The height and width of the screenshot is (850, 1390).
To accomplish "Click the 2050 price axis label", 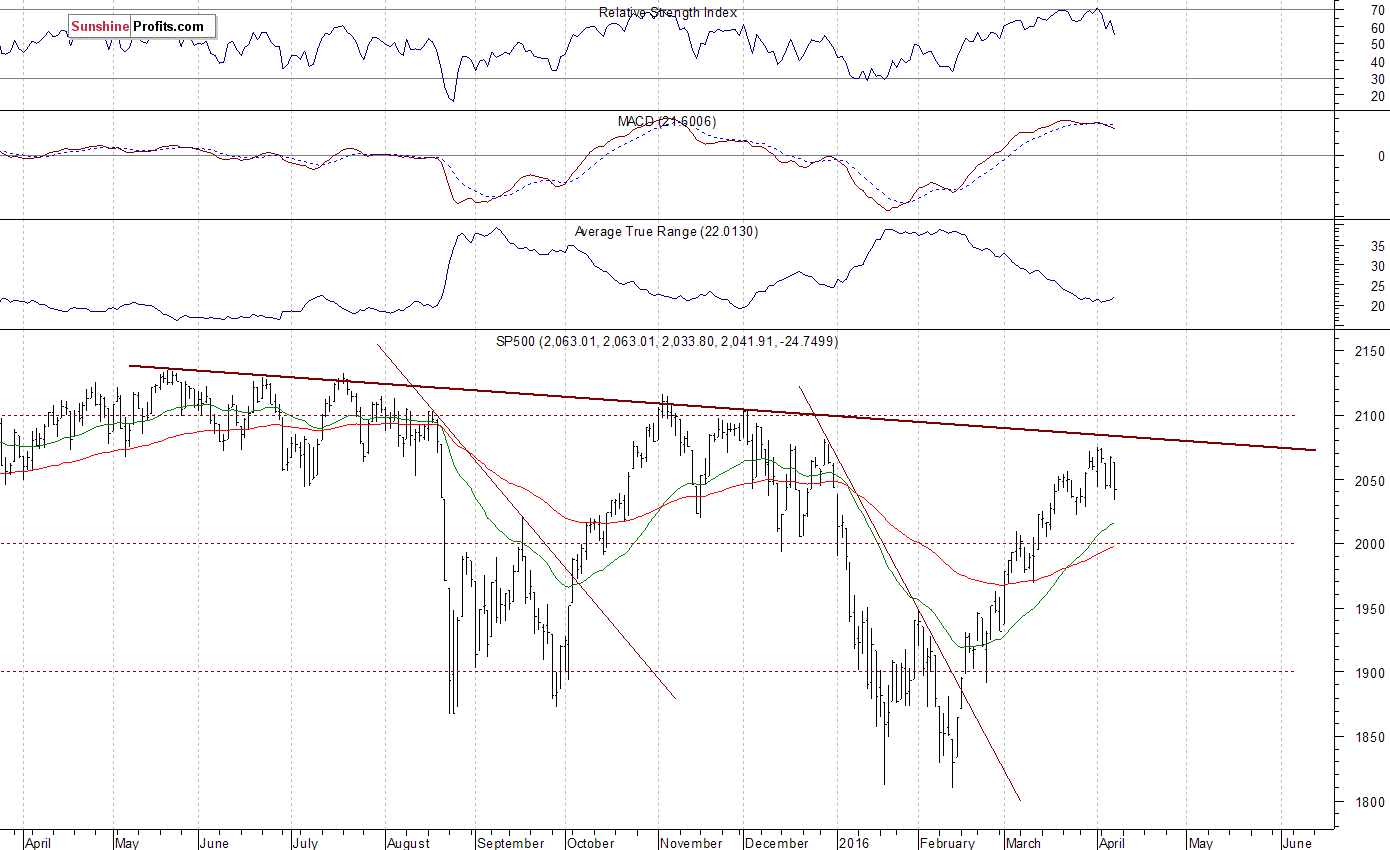I will point(1369,481).
